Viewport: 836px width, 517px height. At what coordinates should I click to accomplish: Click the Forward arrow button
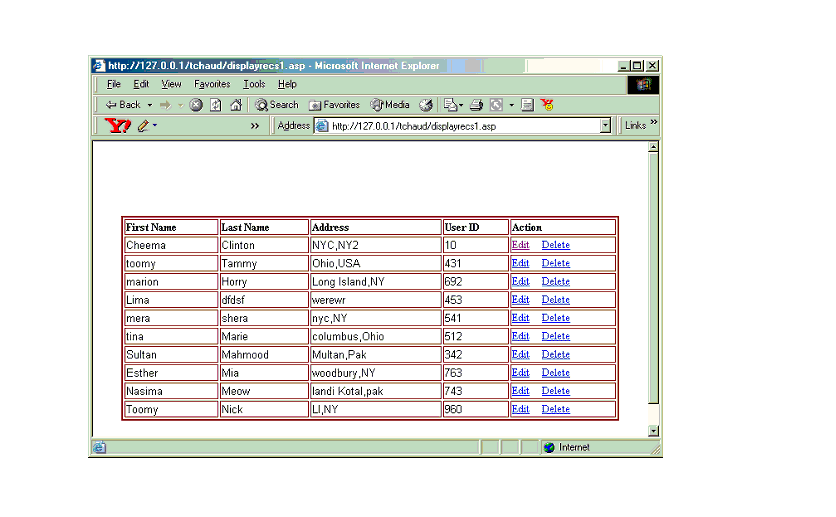165,105
